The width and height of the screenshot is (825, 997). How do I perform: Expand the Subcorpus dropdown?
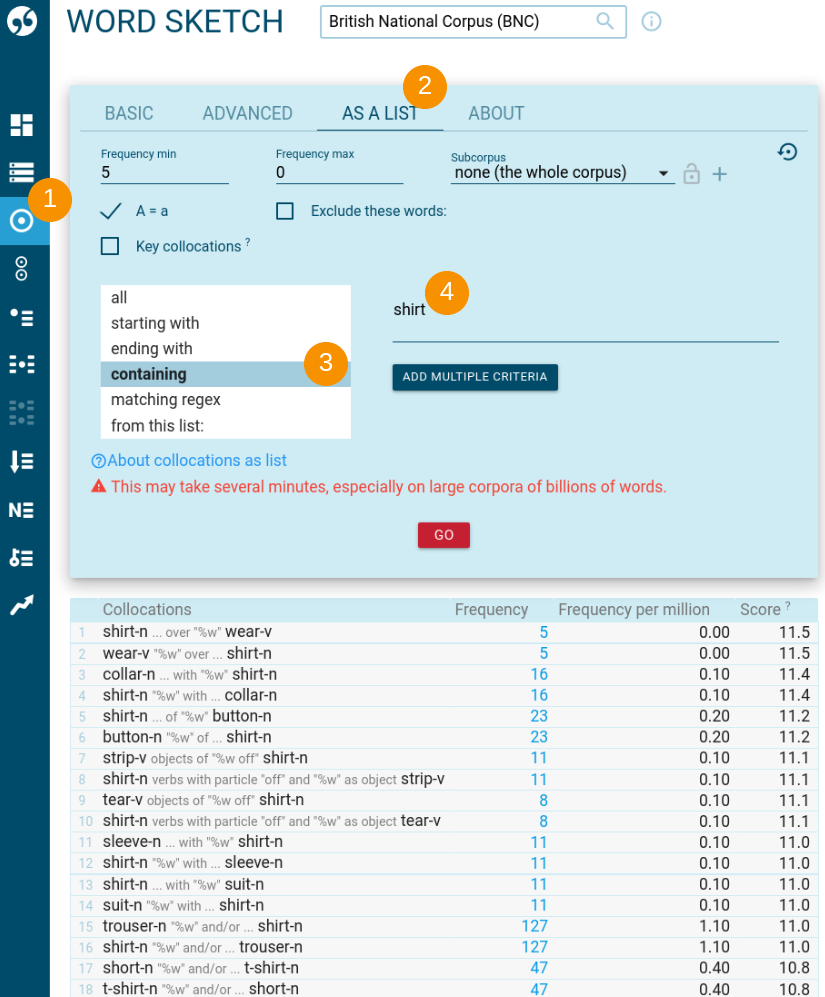coord(562,173)
